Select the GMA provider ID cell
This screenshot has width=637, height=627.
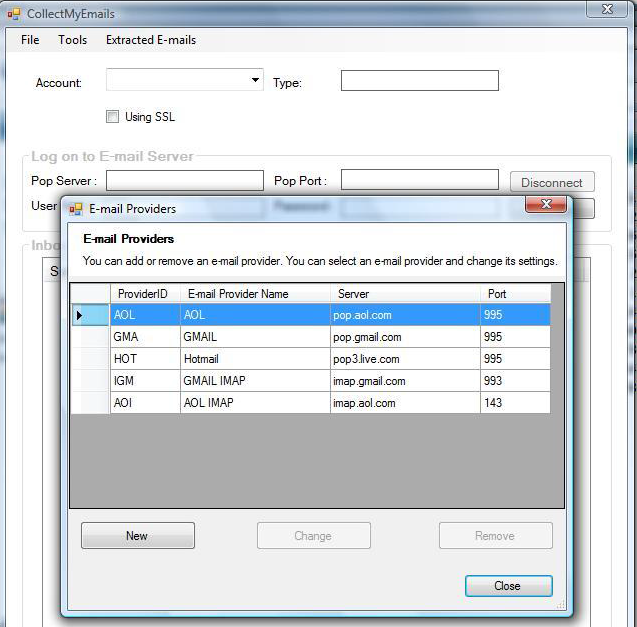click(x=145, y=337)
